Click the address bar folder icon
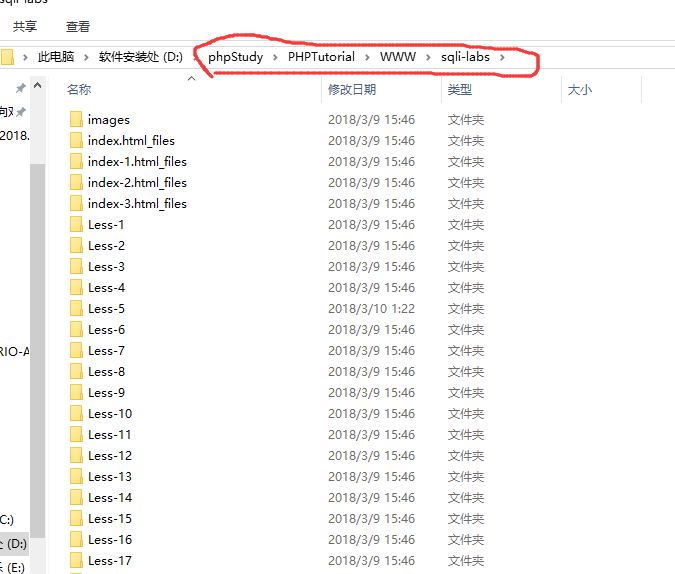Screen dimensions: 675x574 point(7,57)
